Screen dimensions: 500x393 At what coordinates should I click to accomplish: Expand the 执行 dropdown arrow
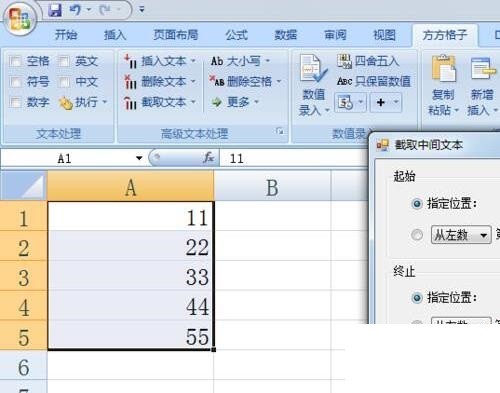tap(105, 101)
